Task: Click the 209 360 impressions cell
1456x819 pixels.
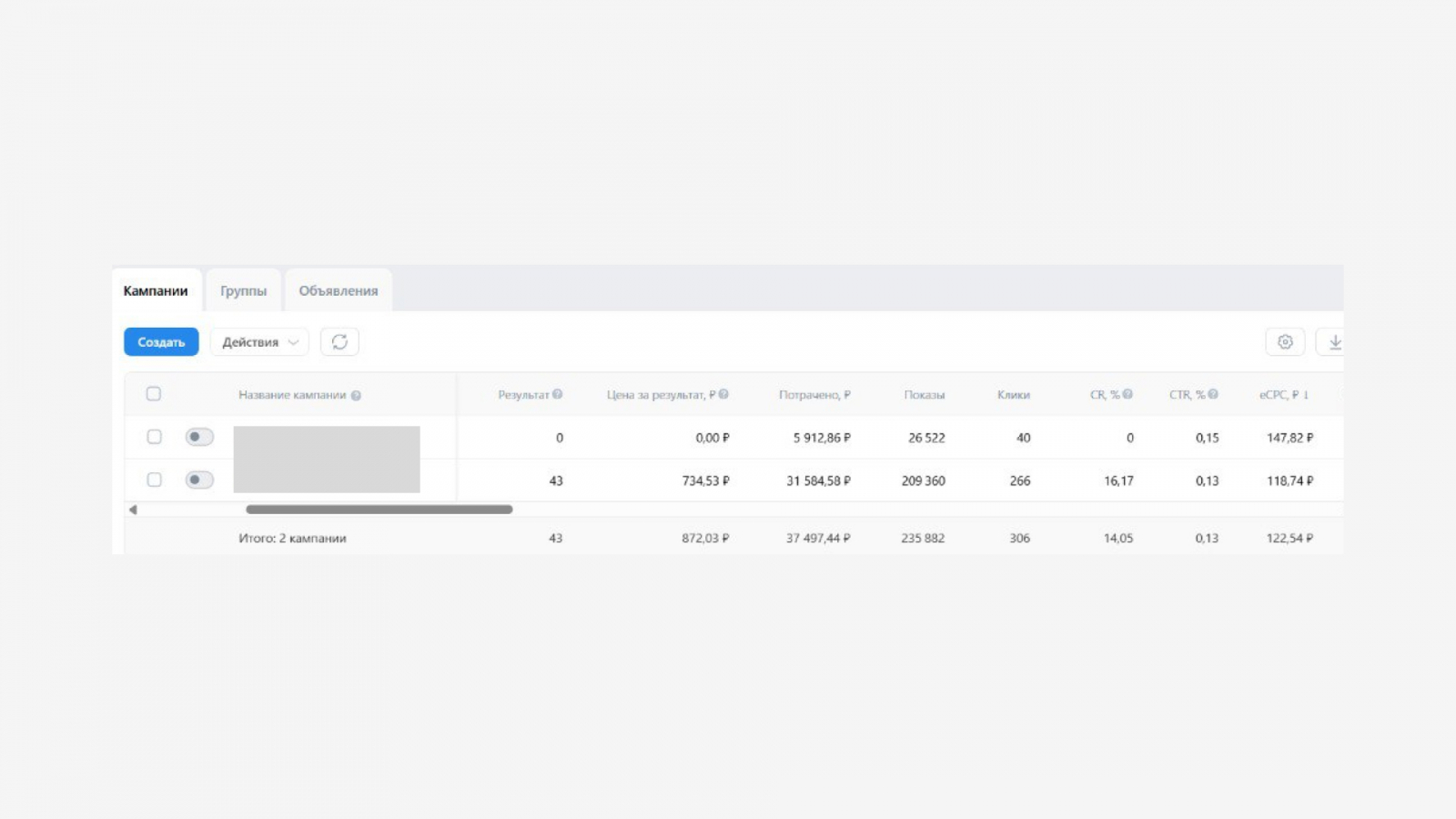Action: click(924, 480)
